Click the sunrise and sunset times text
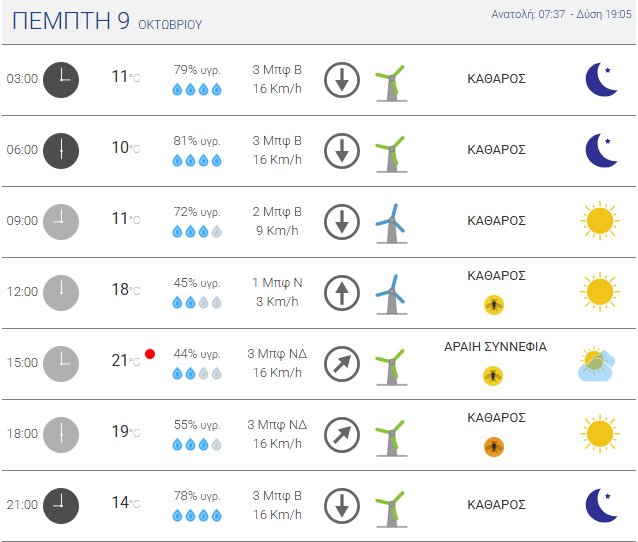Viewport: 638px width, 542px height. coord(562,14)
